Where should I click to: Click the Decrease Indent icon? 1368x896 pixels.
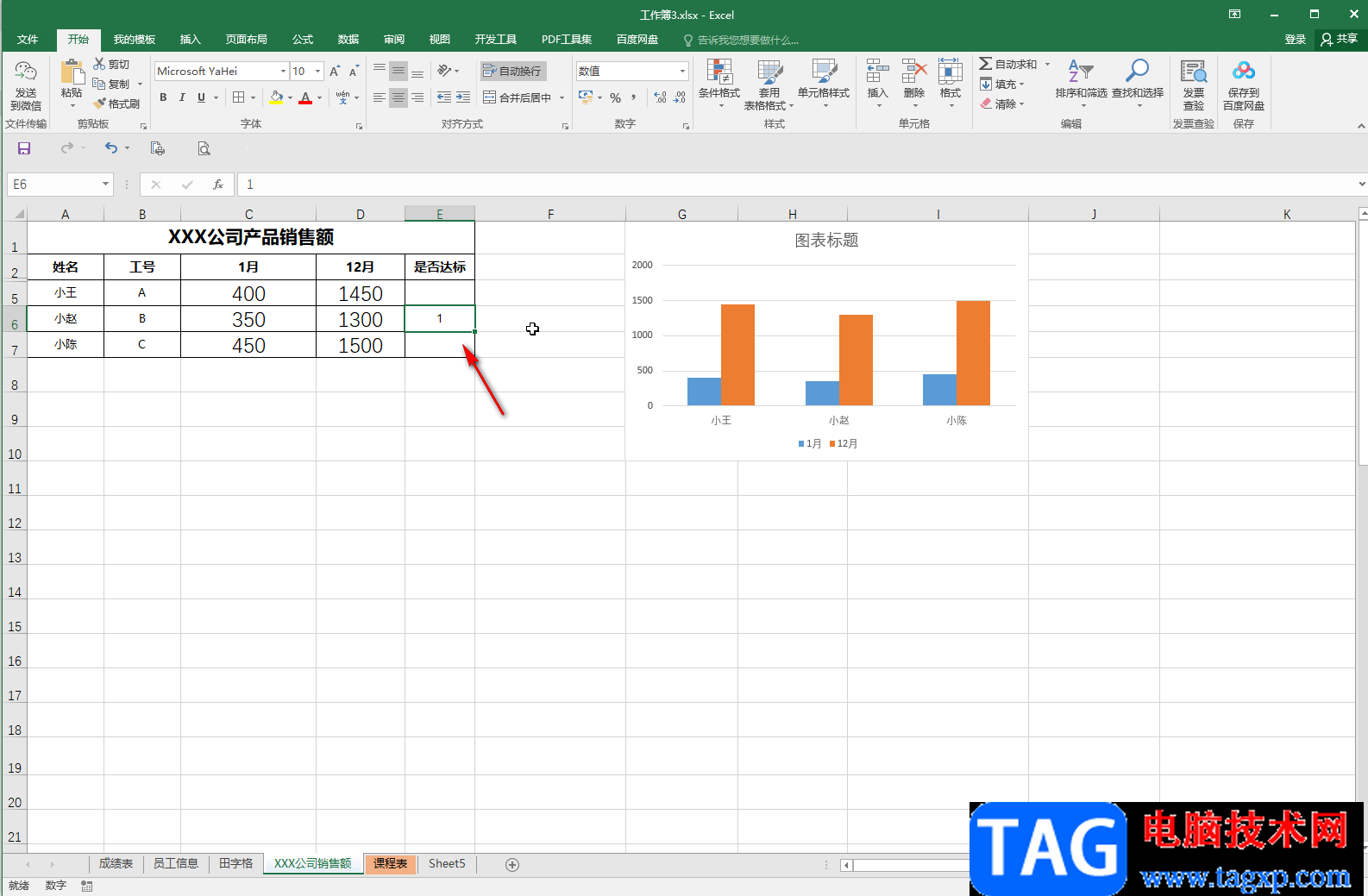click(444, 97)
